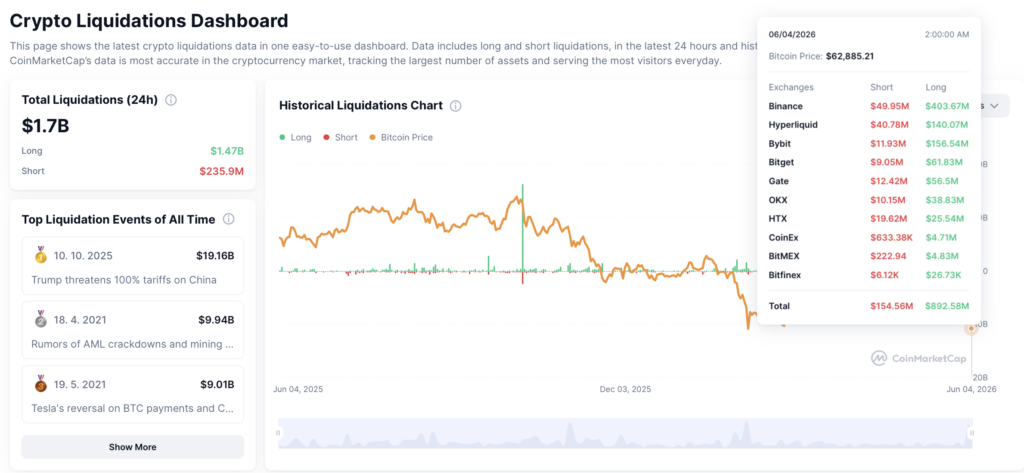This screenshot has width=1024, height=473.
Task: Click the tall green liquidation spike bar
Action: (522, 227)
